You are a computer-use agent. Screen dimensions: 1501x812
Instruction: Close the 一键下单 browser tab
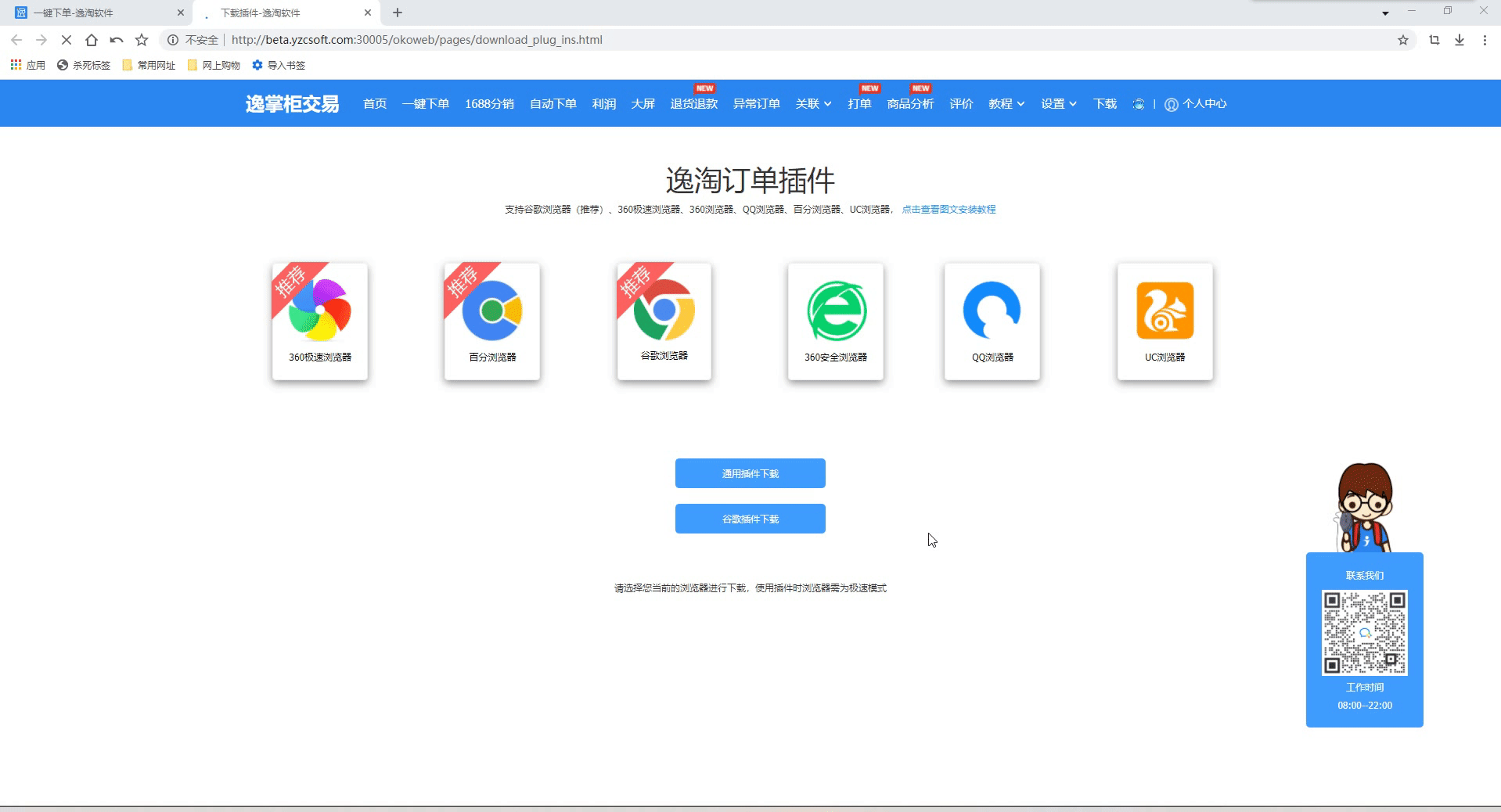coord(181,13)
